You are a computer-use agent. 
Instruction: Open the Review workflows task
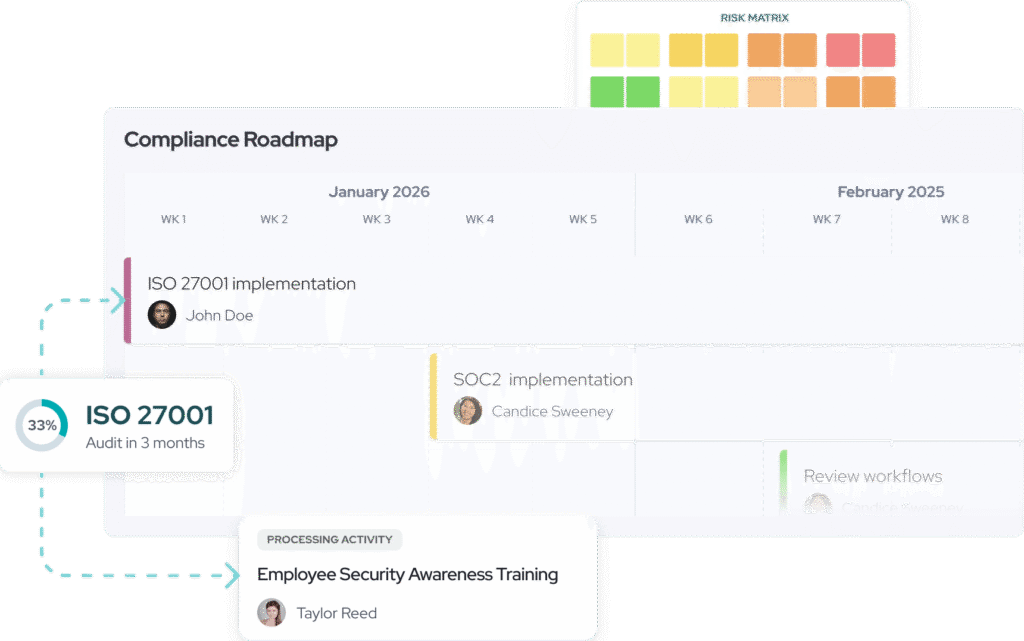(x=872, y=476)
